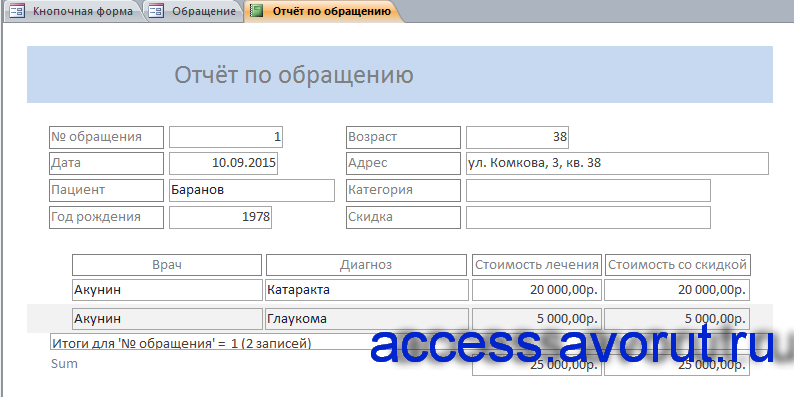The height and width of the screenshot is (397, 794).
Task: Click the Диагноз column header
Action: click(x=366, y=265)
